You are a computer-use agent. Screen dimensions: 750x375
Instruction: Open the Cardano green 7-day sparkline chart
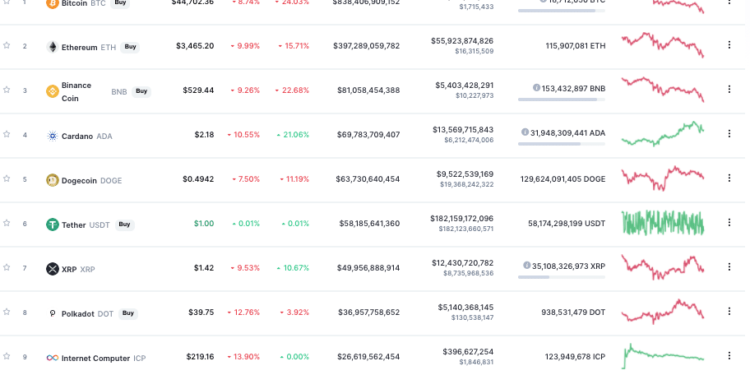click(662, 133)
